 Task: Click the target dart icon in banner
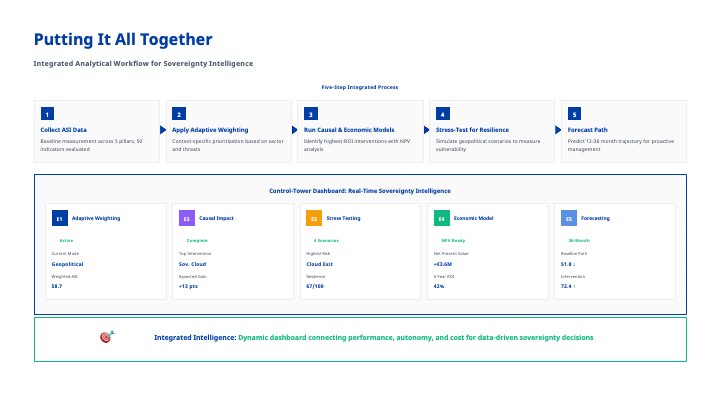(107, 338)
